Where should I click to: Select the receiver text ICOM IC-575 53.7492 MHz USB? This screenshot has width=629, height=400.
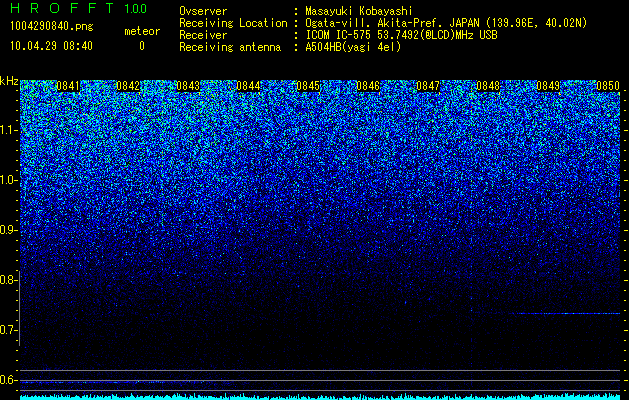tap(401, 35)
